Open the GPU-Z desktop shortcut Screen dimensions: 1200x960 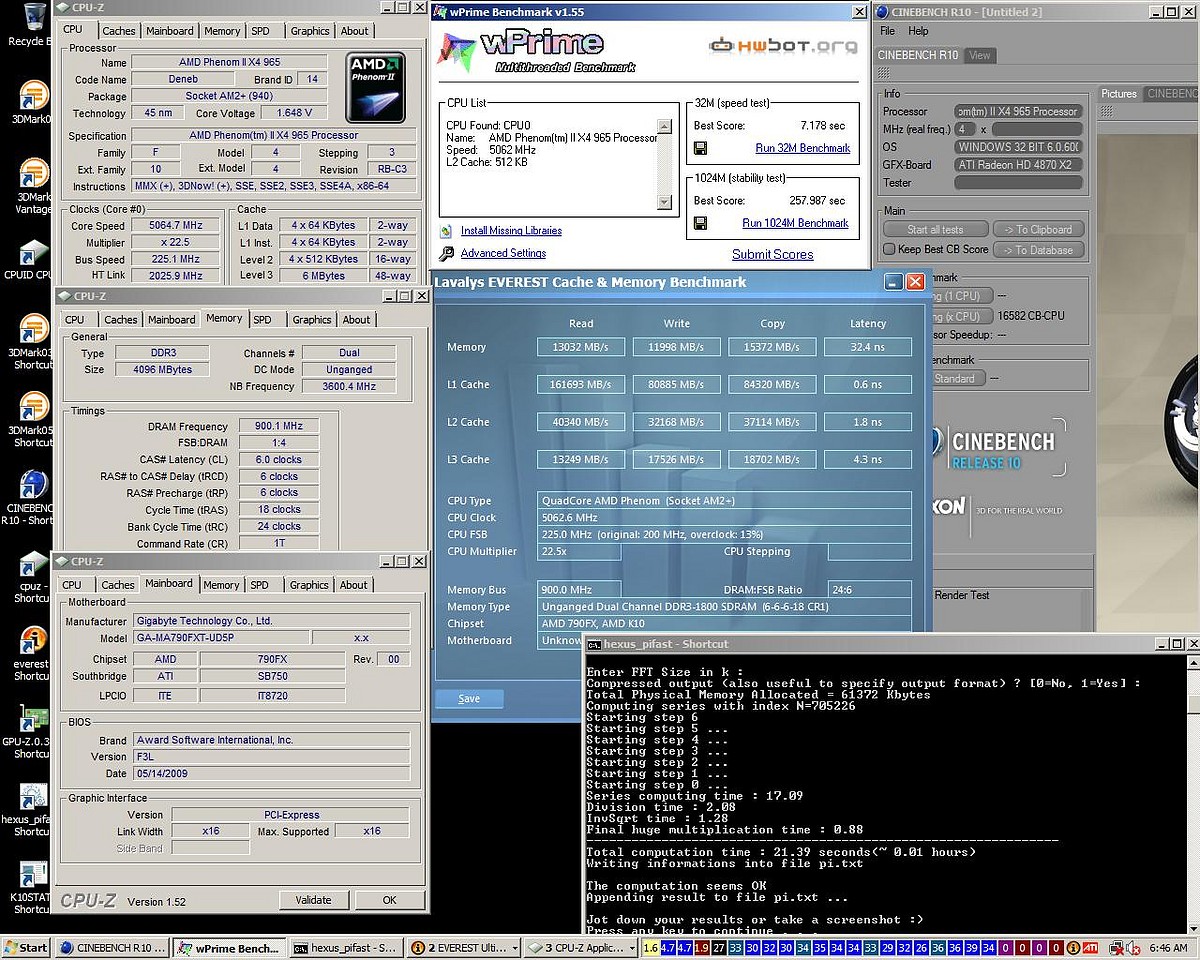tap(34, 718)
